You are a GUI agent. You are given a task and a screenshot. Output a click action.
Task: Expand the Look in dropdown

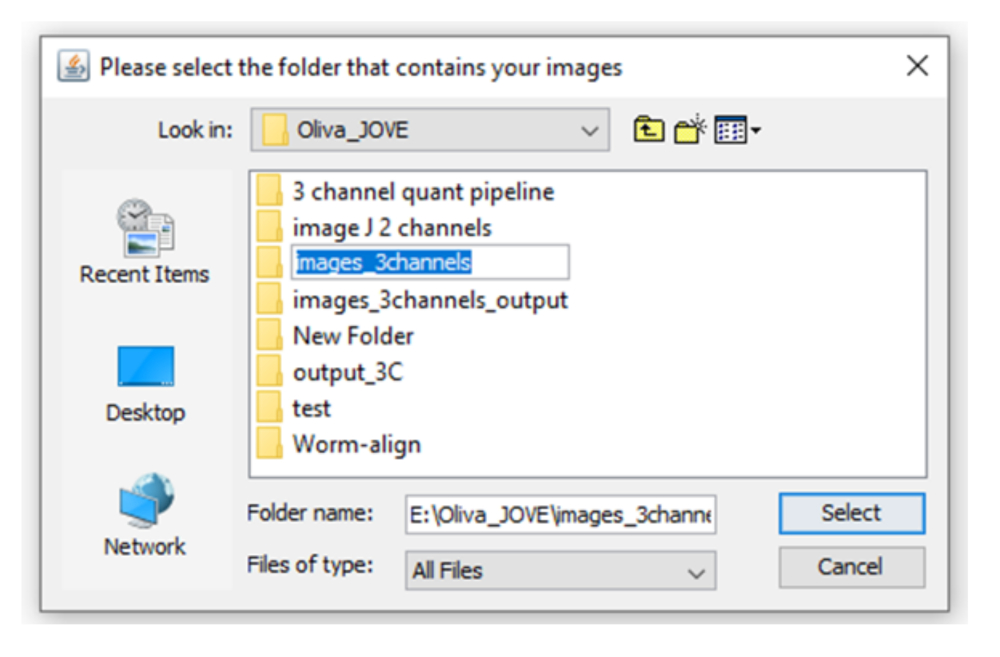[590, 130]
